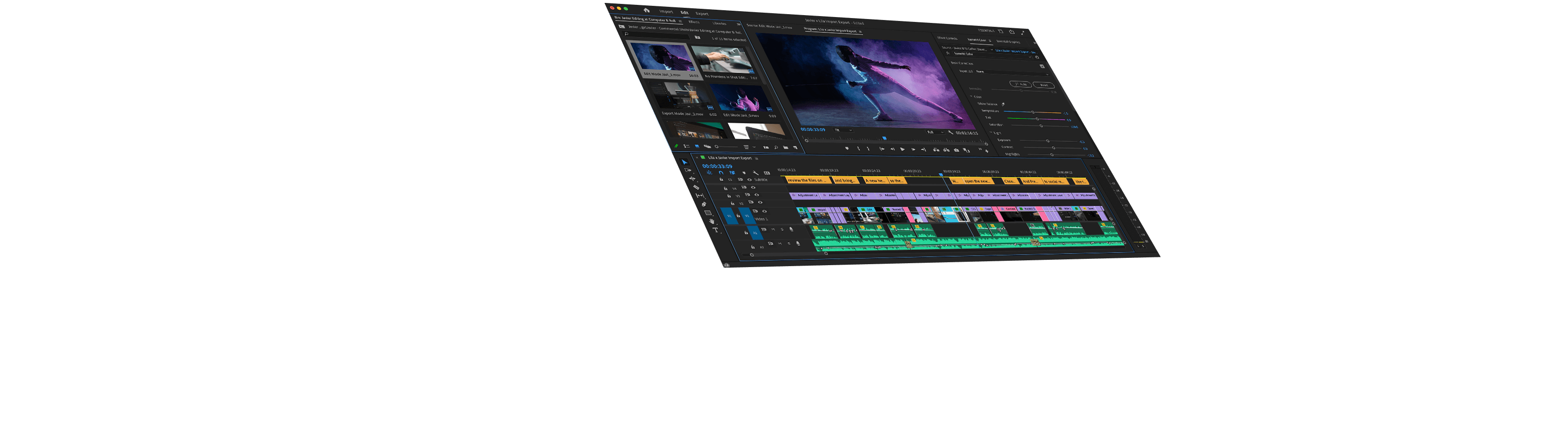
Task: Open timeline wrench display settings
Action: point(755,173)
